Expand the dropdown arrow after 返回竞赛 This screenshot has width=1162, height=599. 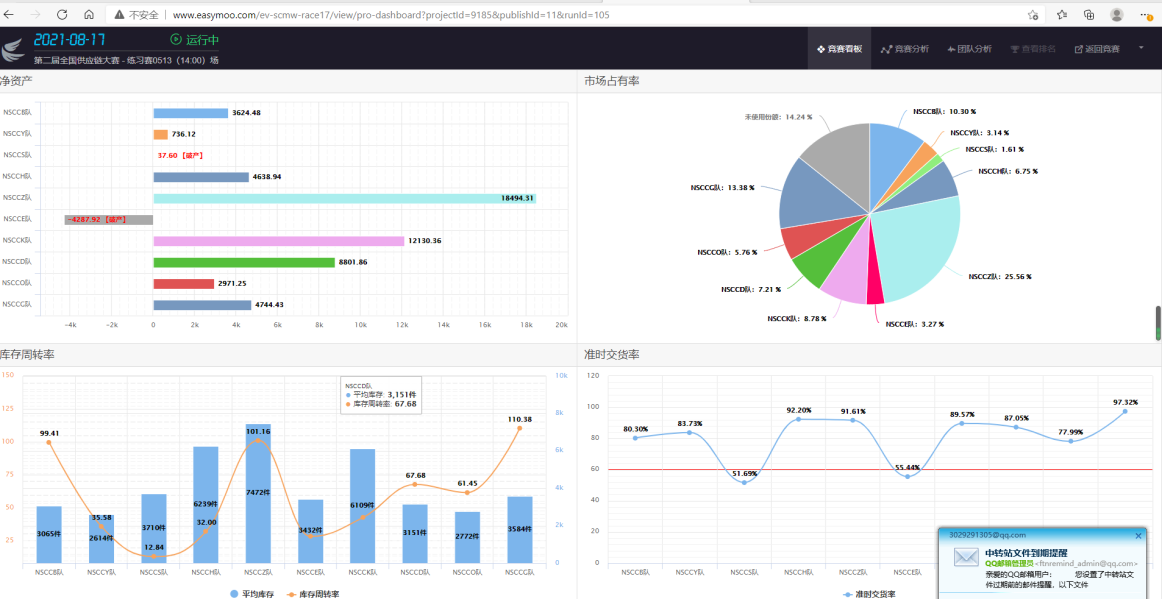[x=1141, y=47]
